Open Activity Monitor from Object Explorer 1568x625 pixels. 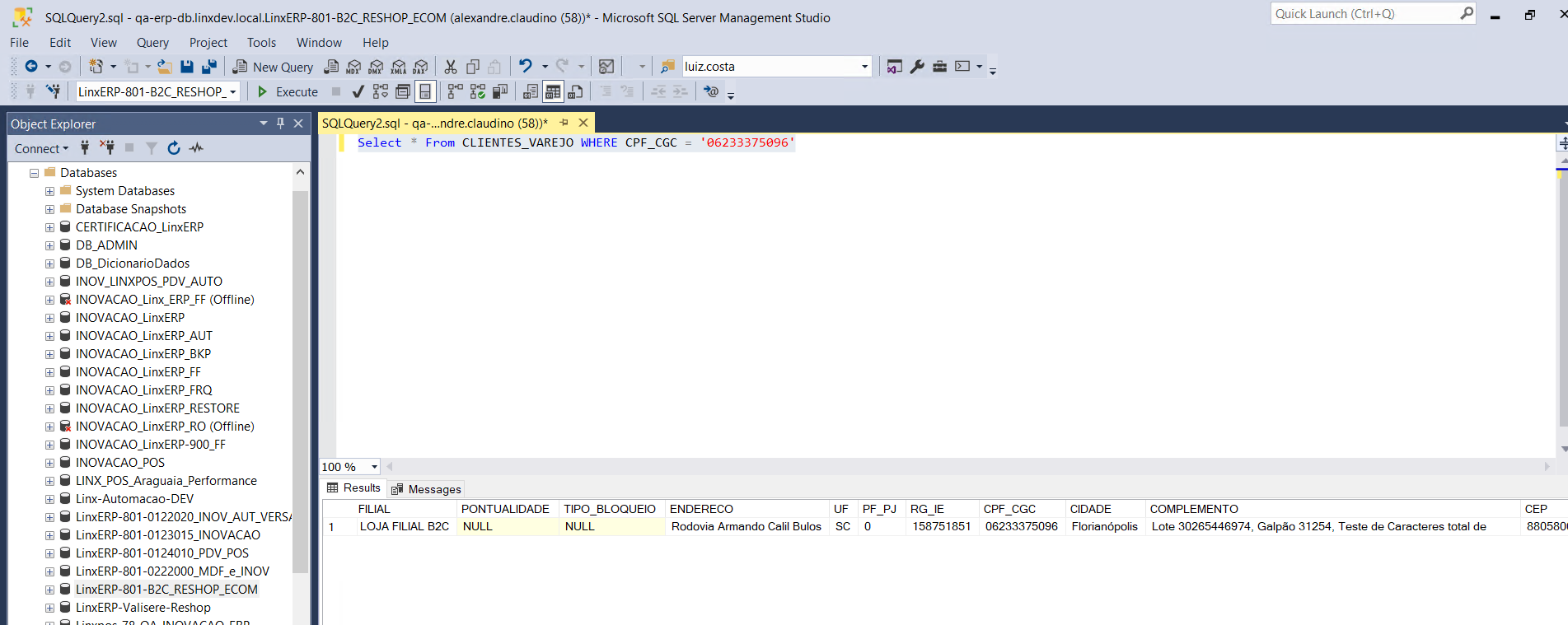(x=196, y=148)
